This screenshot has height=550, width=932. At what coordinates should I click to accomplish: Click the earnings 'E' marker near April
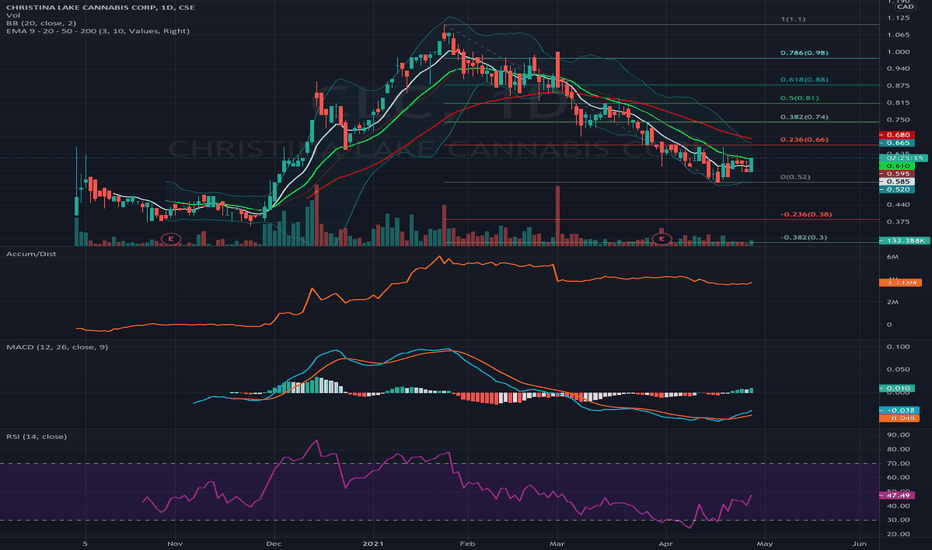point(662,238)
